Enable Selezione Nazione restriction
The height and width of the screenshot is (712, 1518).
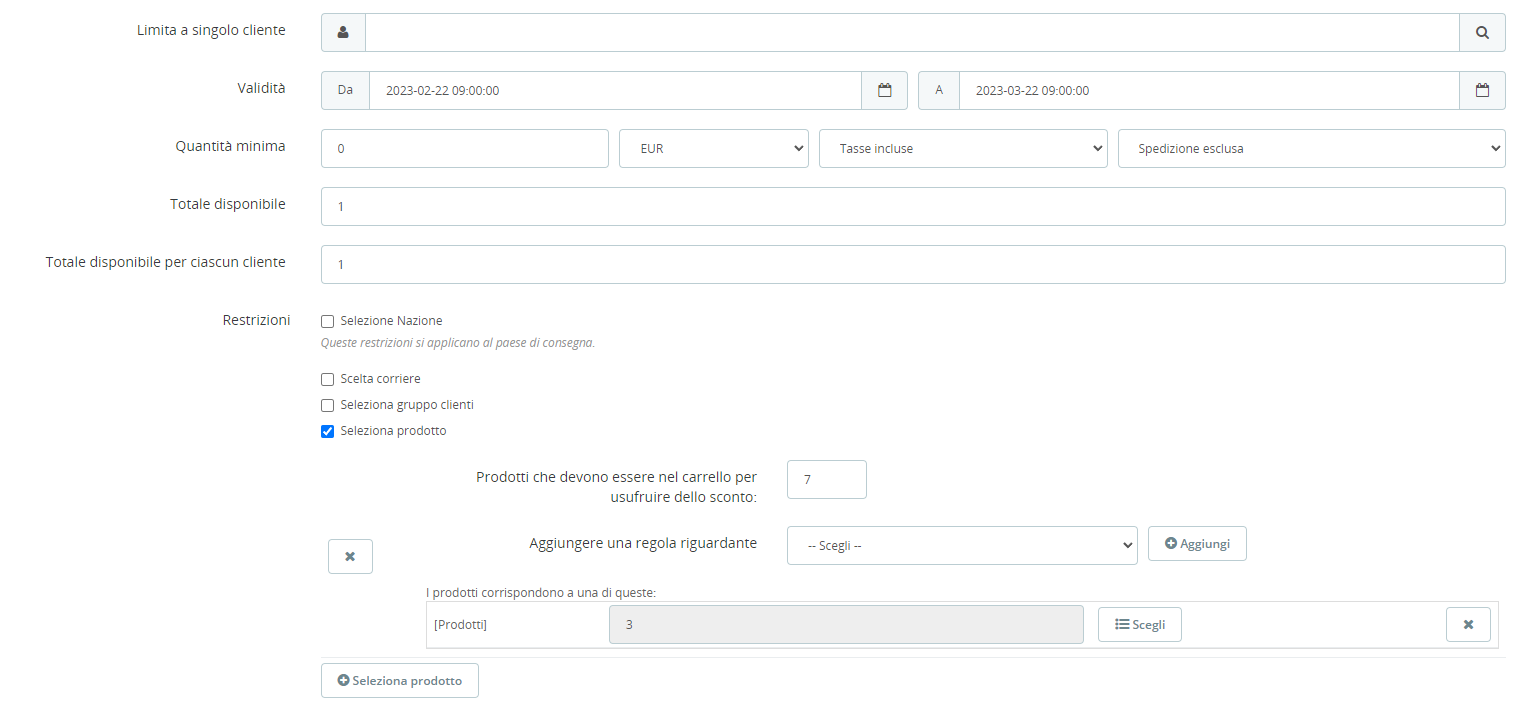point(327,322)
